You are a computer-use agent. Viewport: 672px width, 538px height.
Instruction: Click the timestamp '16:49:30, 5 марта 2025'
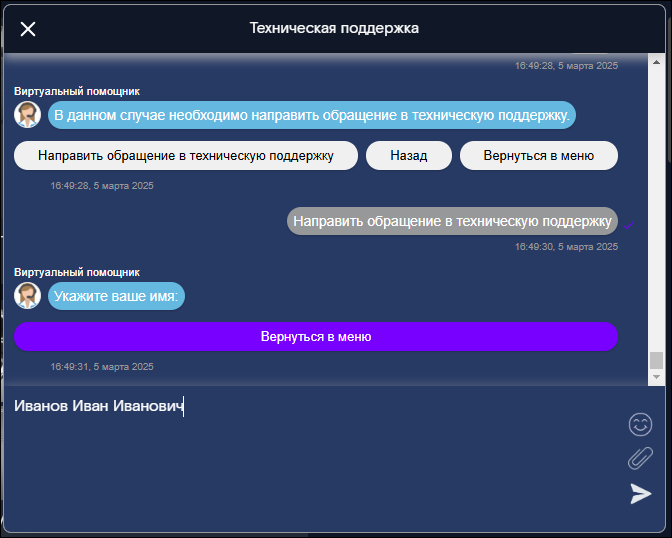(566, 246)
